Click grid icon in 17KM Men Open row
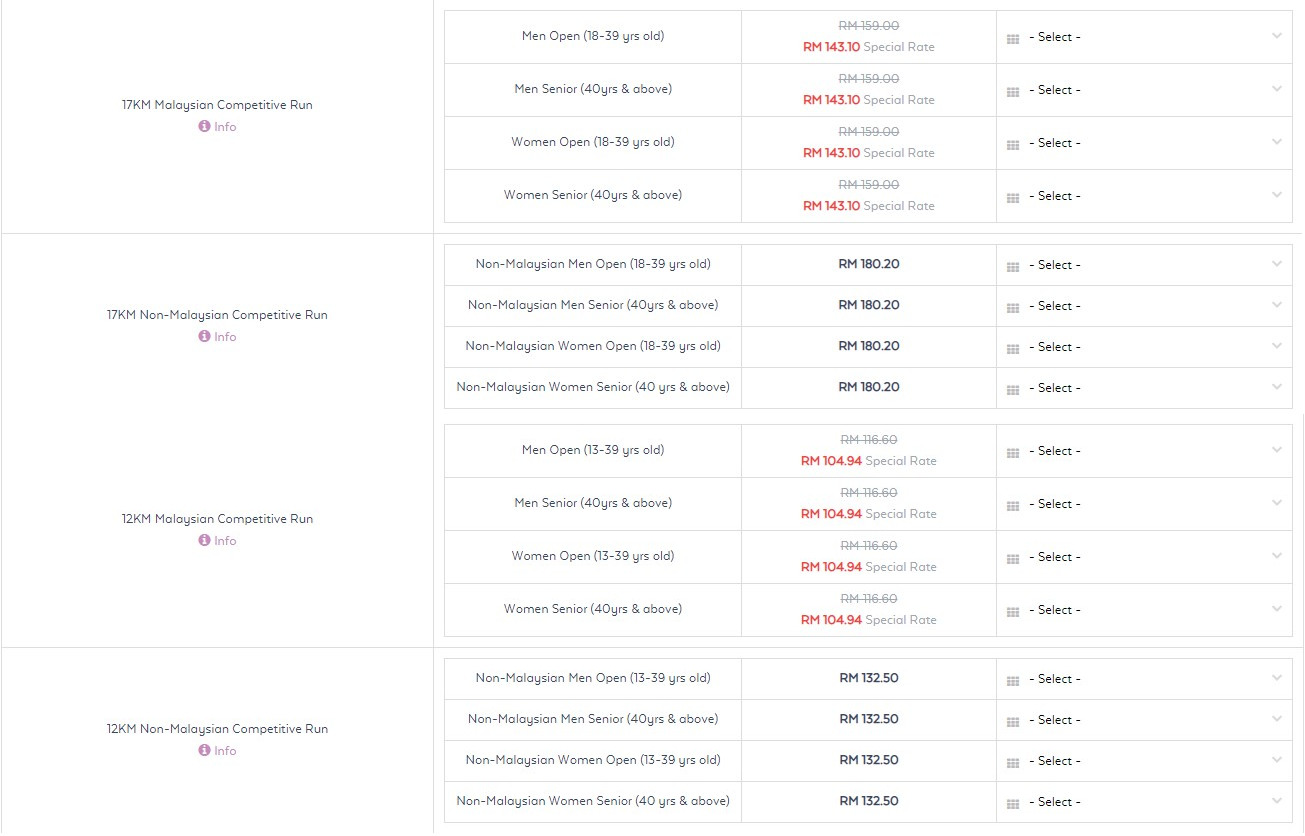The image size is (1305, 836). [1013, 38]
